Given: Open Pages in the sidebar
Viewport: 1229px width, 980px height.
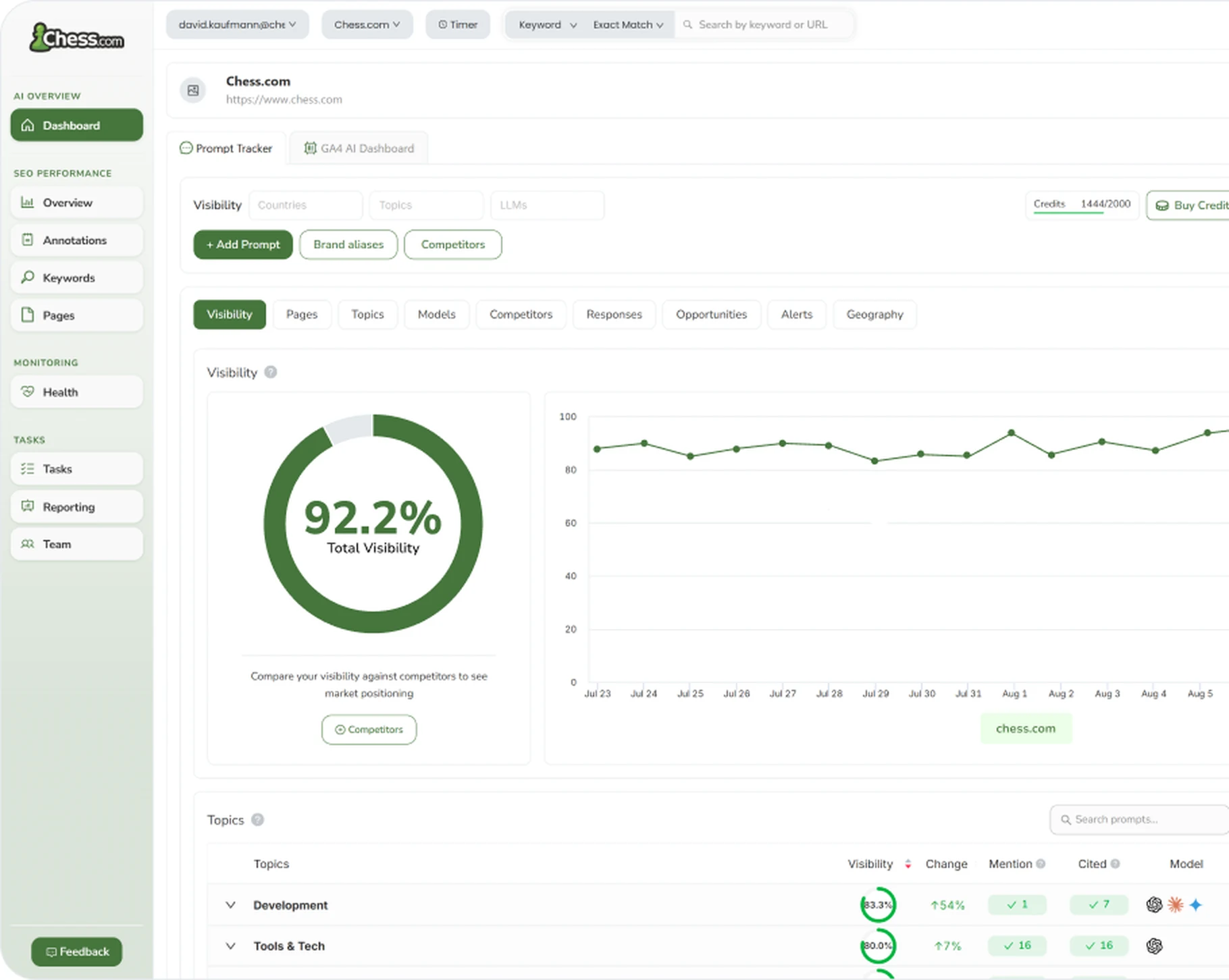Looking at the screenshot, I should pyautogui.click(x=76, y=315).
